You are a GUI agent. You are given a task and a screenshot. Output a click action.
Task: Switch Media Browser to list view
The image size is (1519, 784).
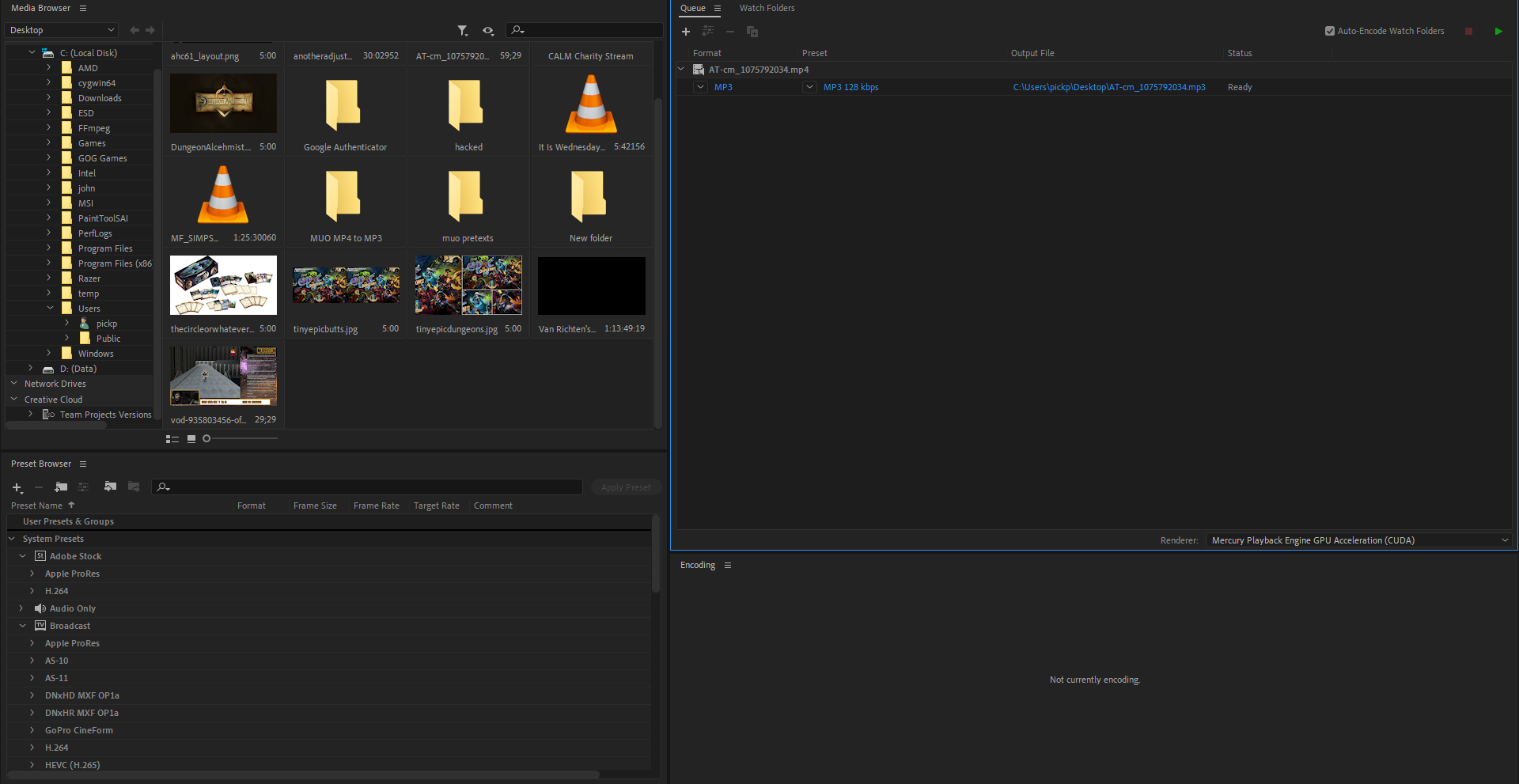(x=172, y=439)
